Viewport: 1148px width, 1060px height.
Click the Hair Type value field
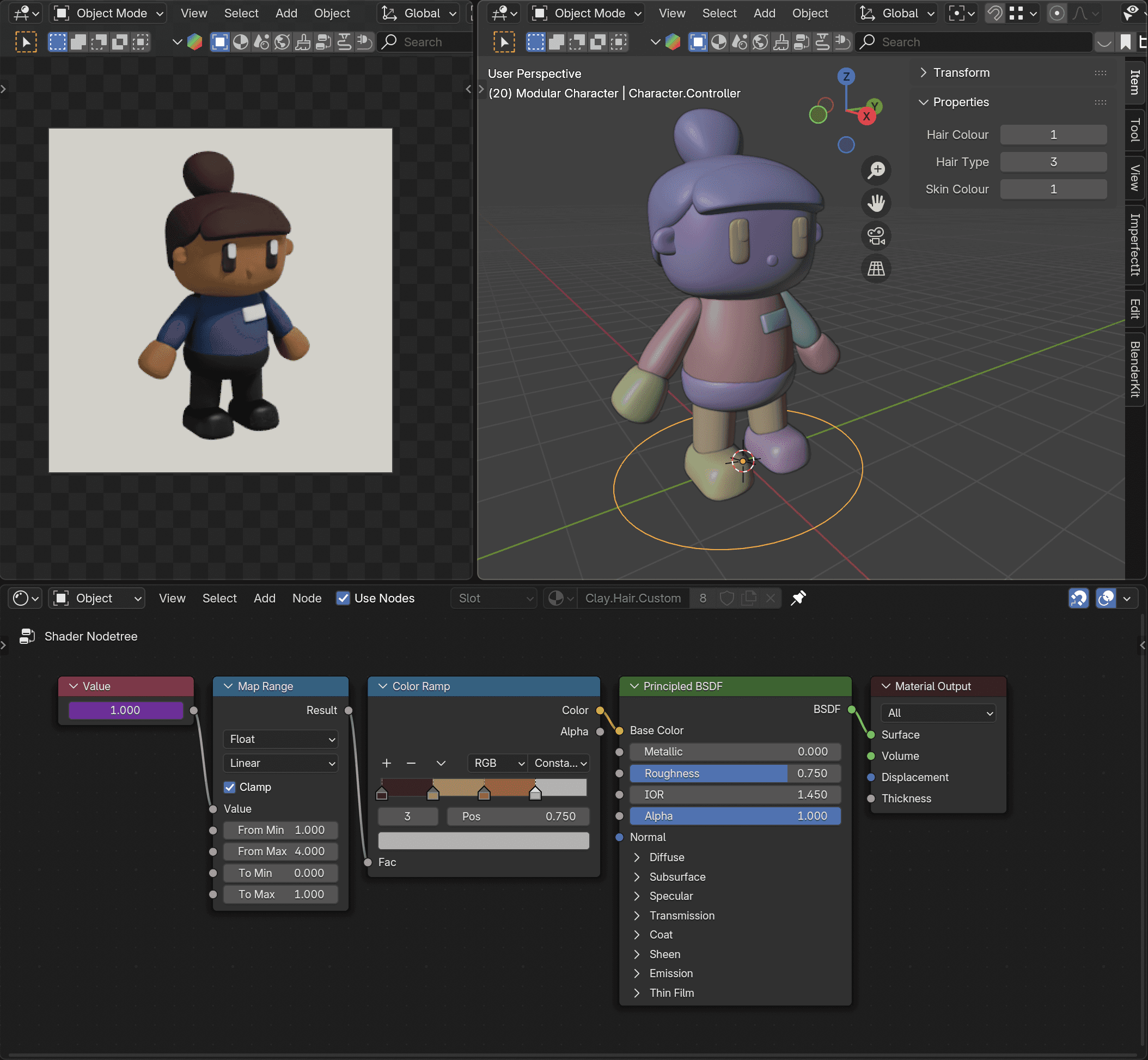point(1053,162)
